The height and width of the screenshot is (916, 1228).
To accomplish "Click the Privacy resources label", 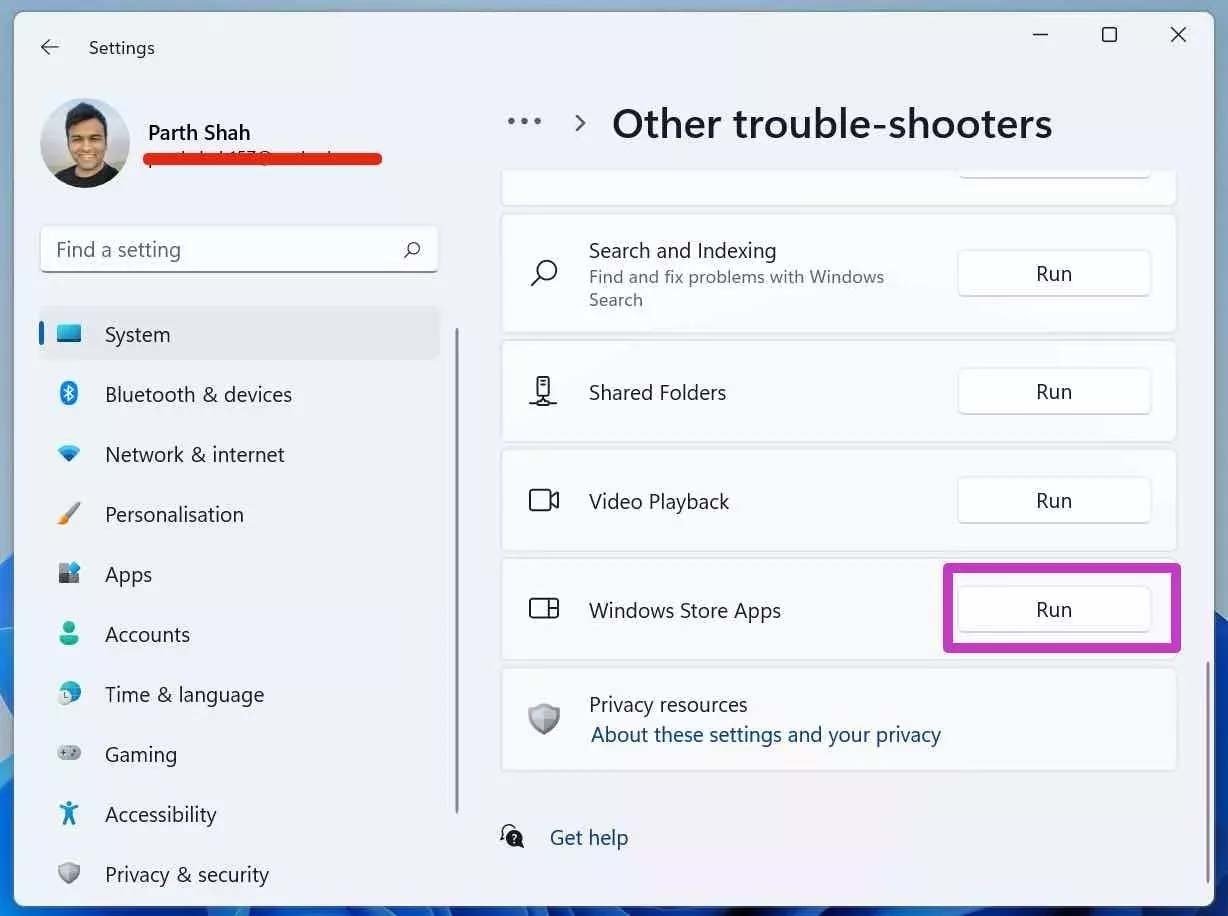I will [668, 704].
